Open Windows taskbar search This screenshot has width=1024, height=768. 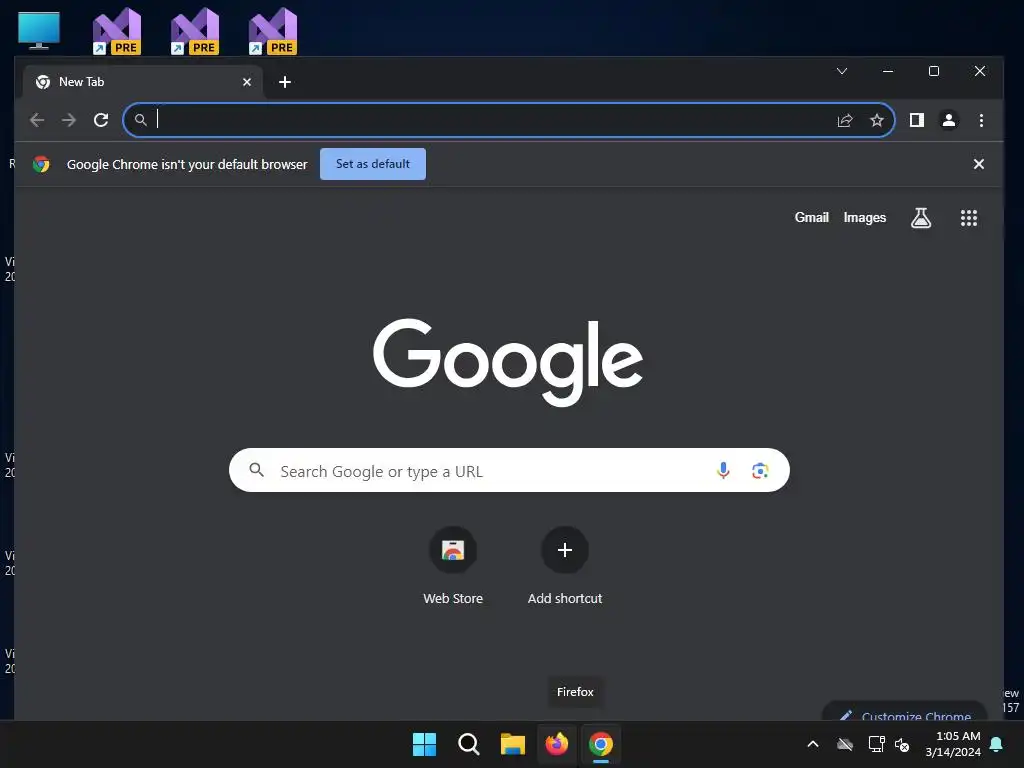pos(468,744)
